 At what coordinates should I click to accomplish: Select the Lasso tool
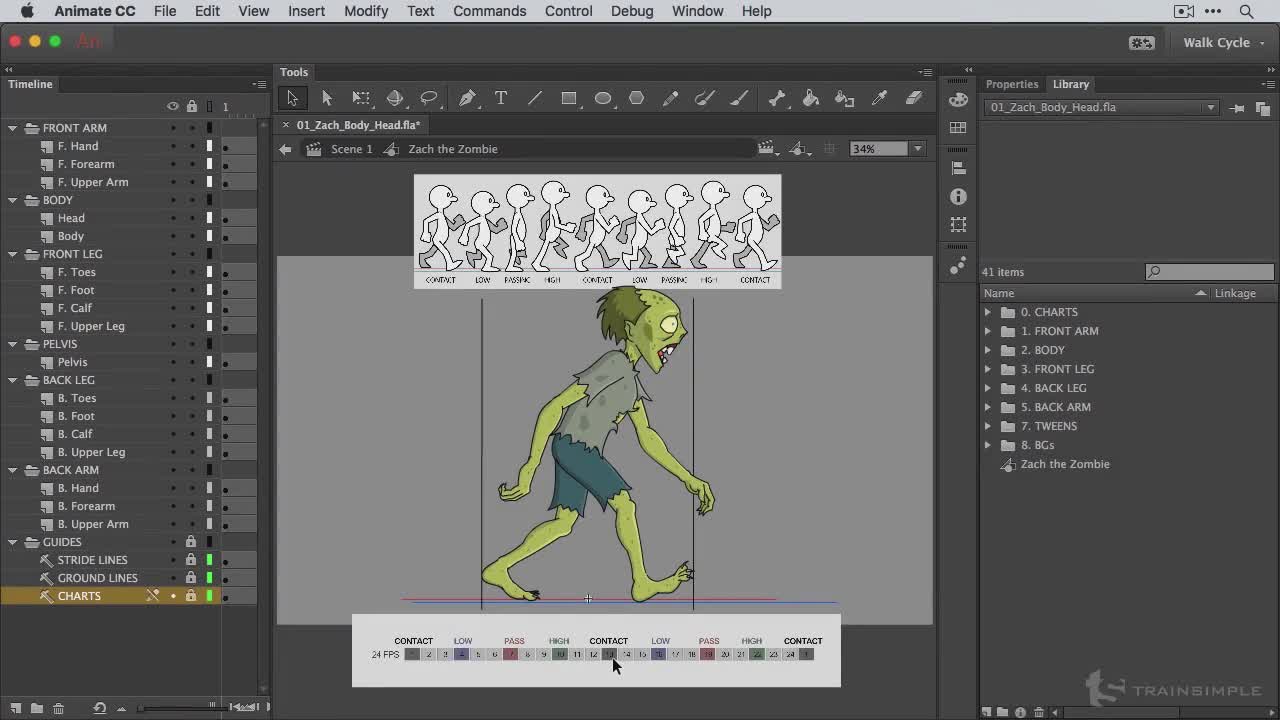click(429, 98)
